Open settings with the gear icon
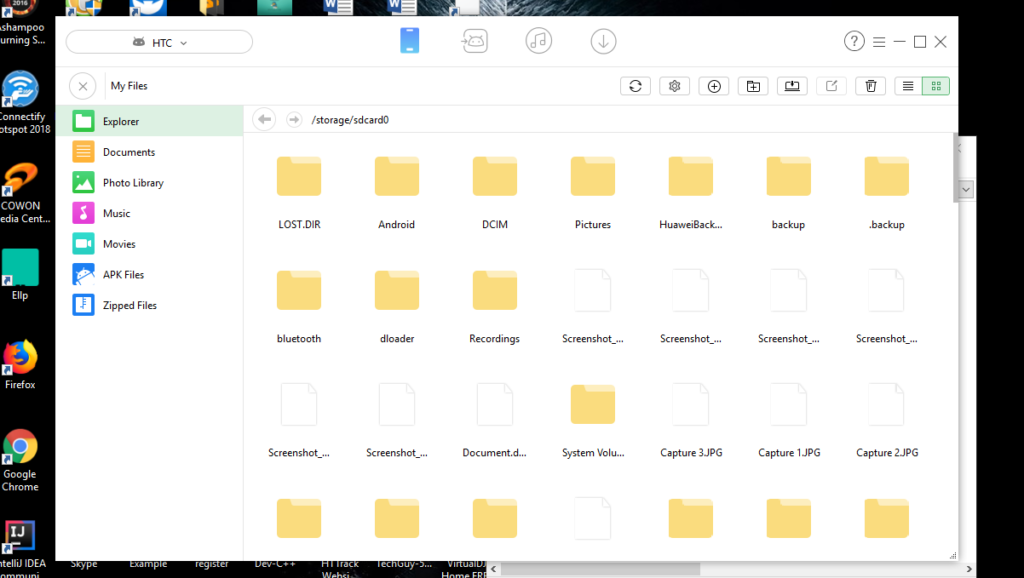 (x=675, y=86)
